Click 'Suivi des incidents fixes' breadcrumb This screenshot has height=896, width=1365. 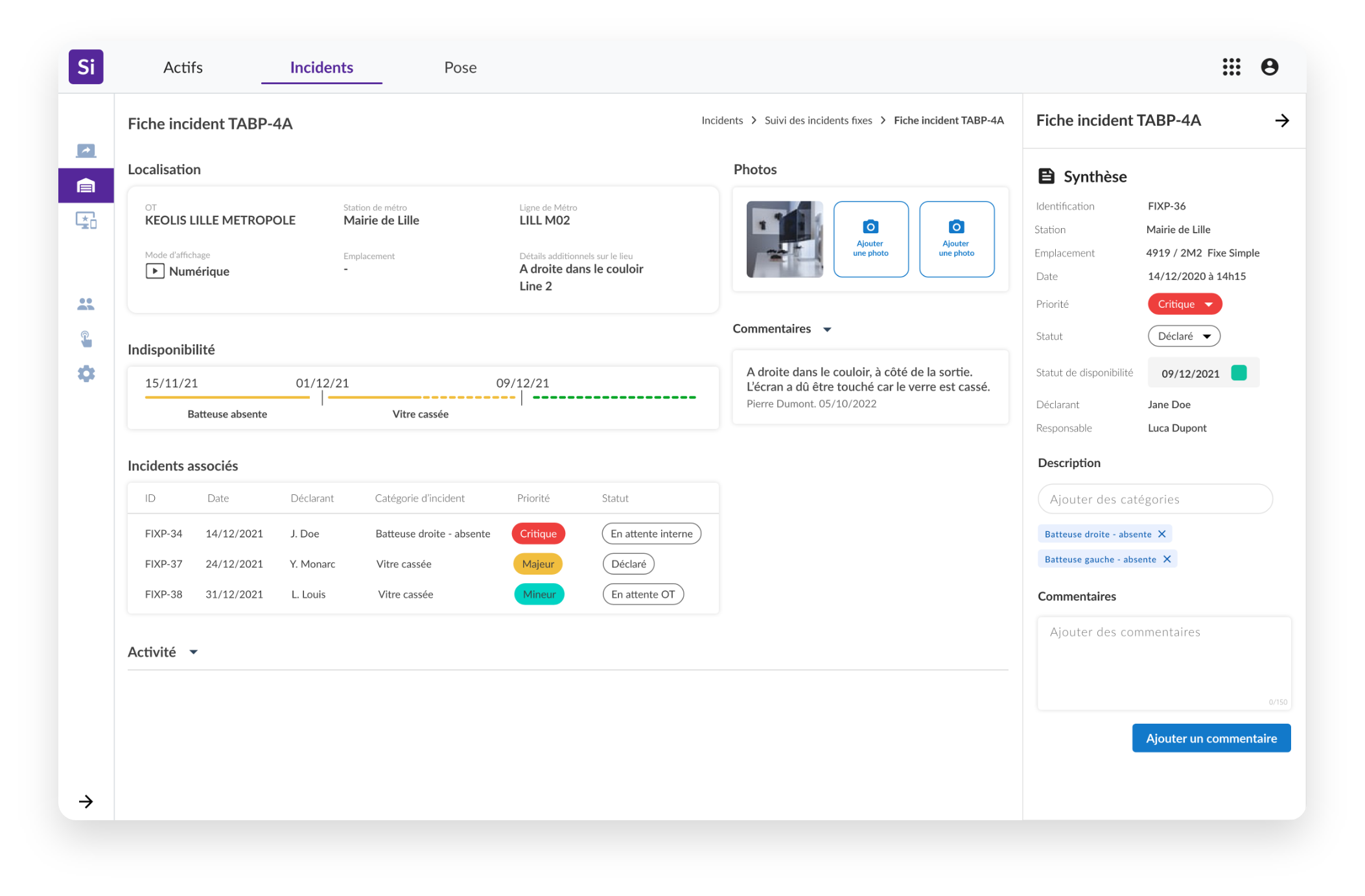(818, 121)
